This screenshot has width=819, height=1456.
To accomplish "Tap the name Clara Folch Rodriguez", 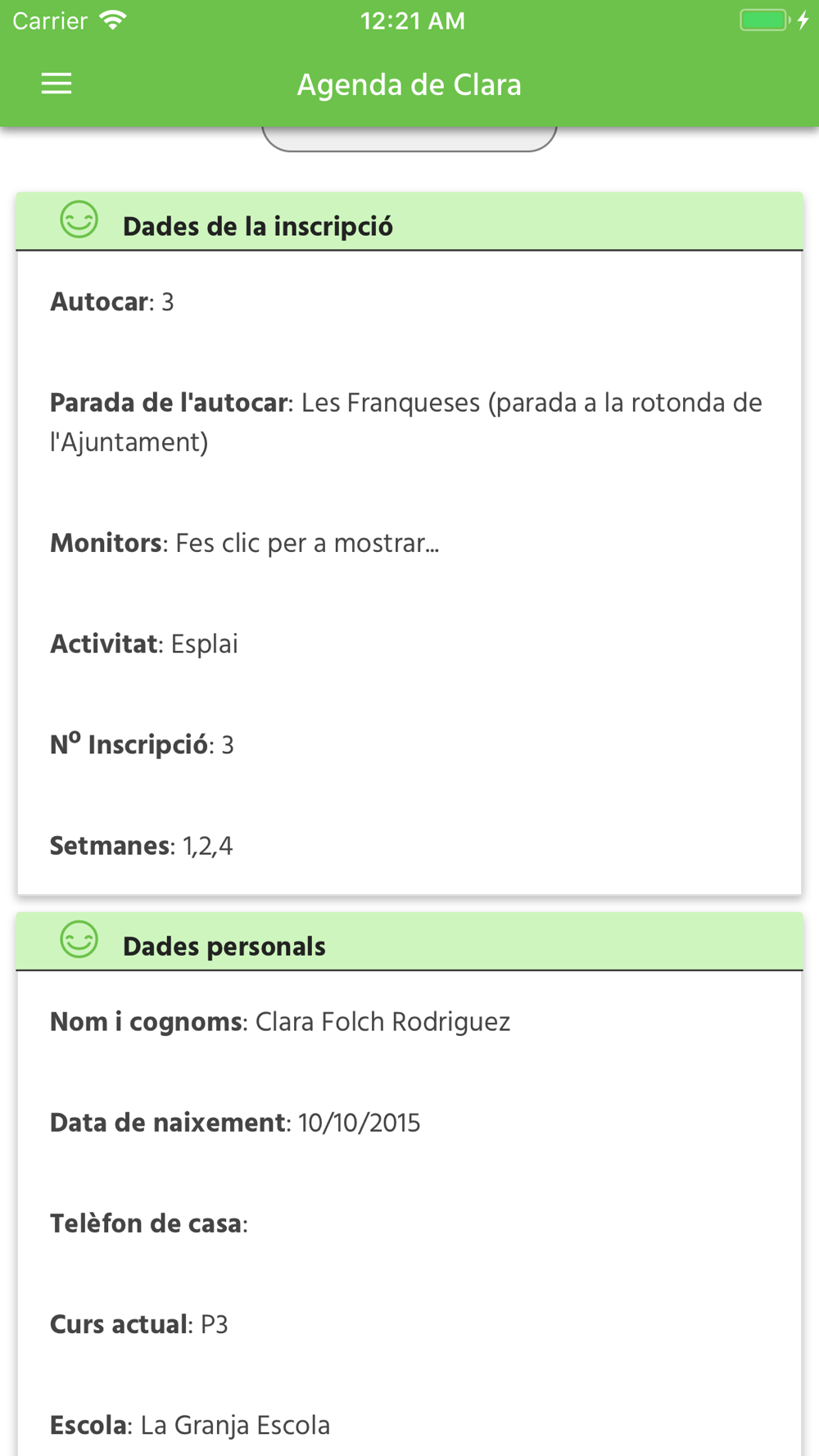I will pyautogui.click(x=382, y=1023).
